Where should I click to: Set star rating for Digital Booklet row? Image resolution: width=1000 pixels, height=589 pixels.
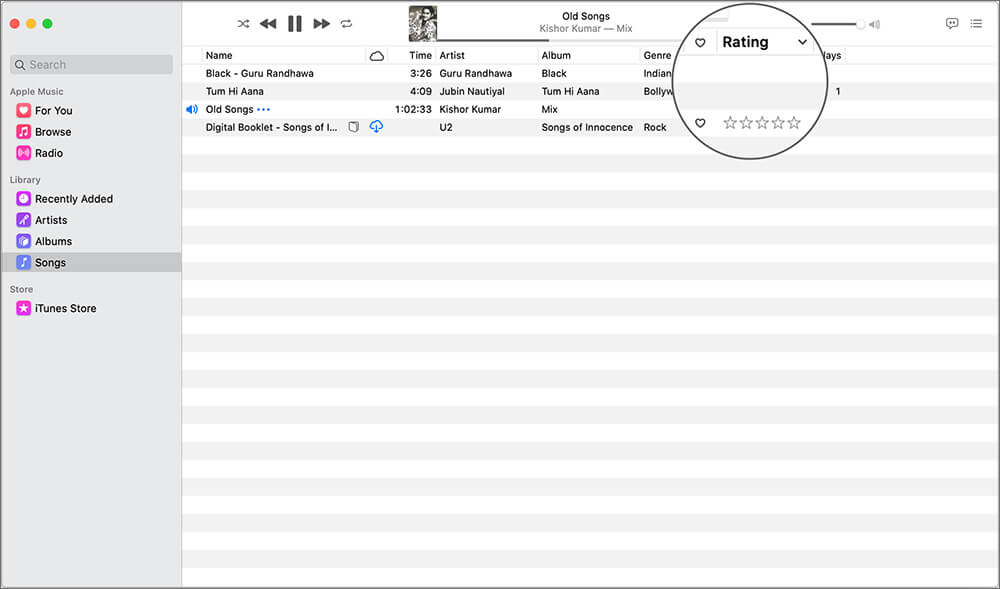click(x=761, y=123)
